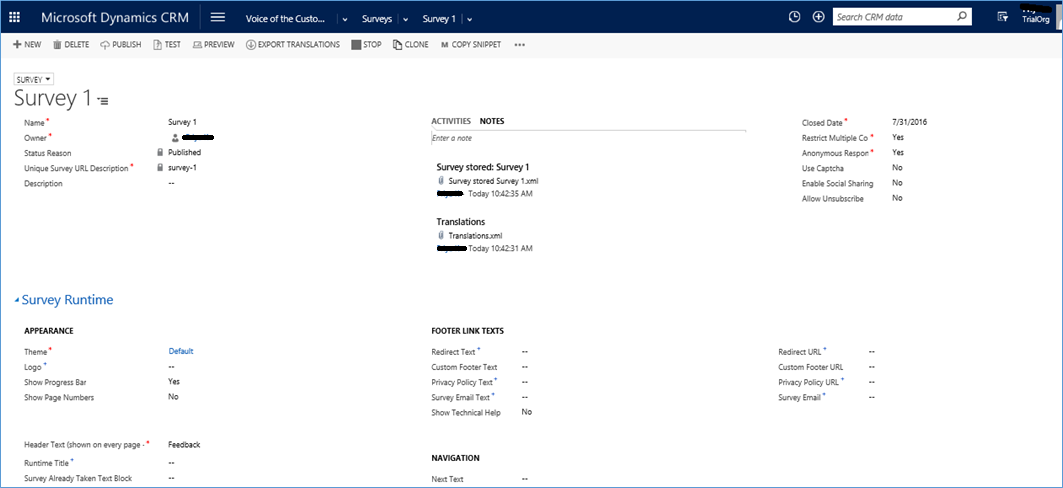Viewport: 1063px width, 488px height.
Task: Click the search magnifier icon
Action: (961, 17)
